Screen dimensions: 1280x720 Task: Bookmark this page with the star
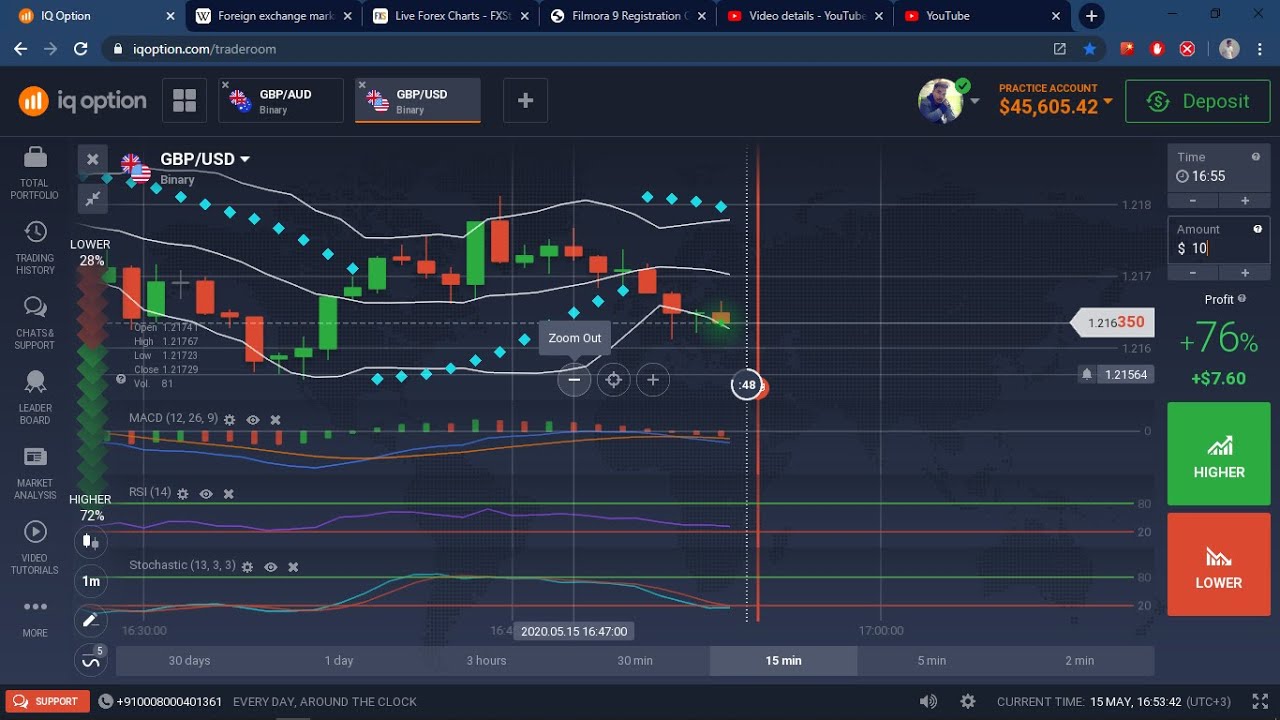click(x=1090, y=49)
